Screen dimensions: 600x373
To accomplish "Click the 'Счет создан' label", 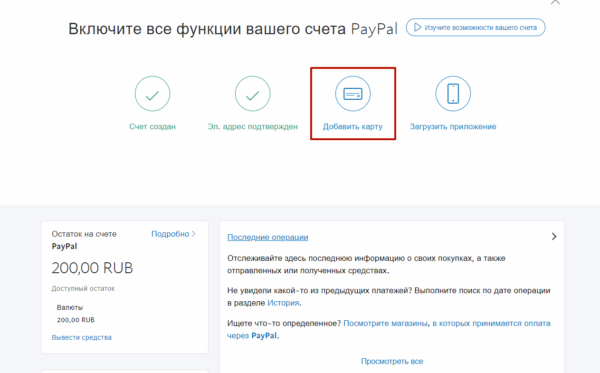I will tap(152, 127).
